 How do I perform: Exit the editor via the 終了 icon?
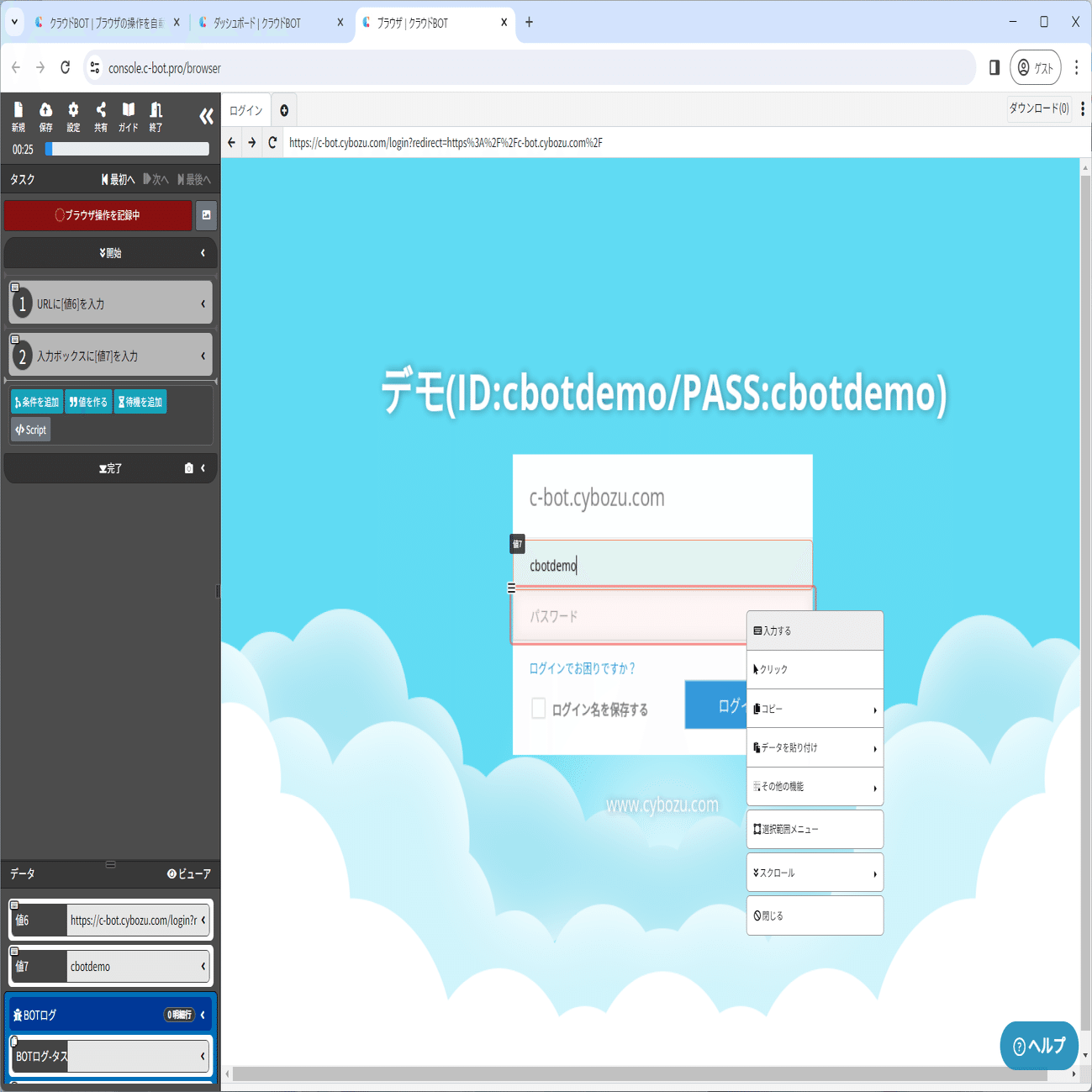click(x=155, y=115)
